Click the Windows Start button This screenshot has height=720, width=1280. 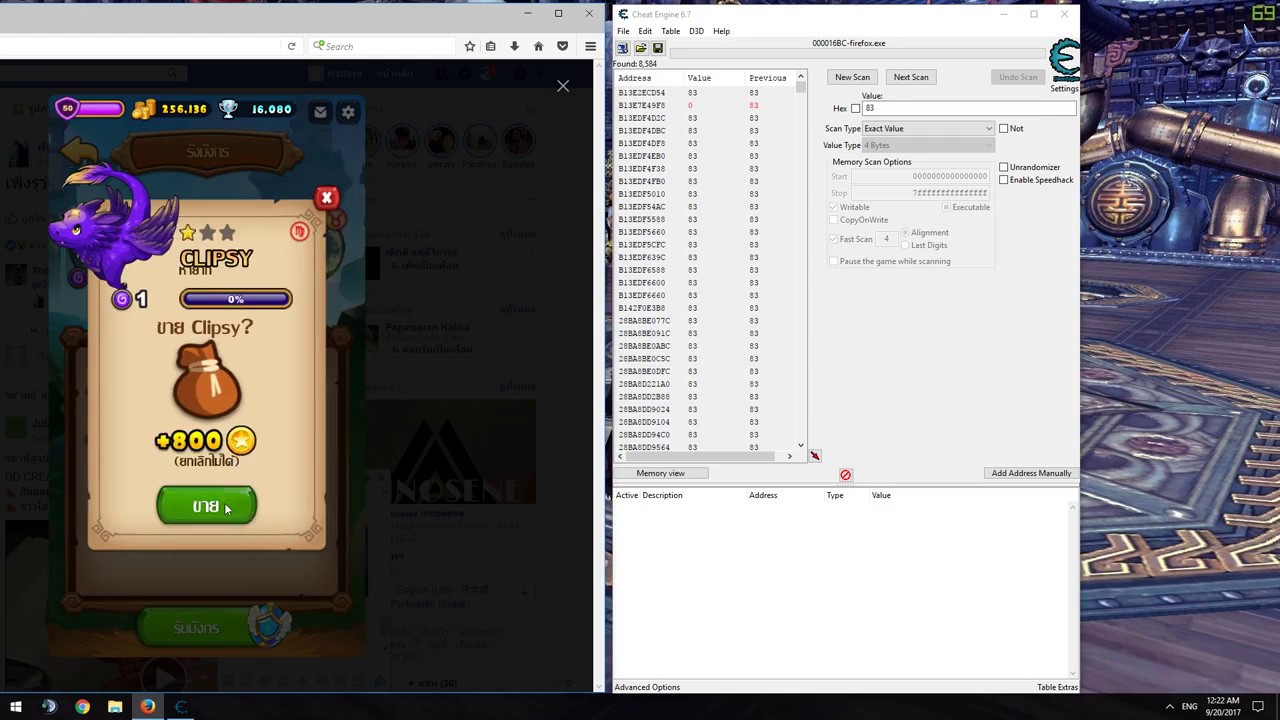click(x=16, y=707)
